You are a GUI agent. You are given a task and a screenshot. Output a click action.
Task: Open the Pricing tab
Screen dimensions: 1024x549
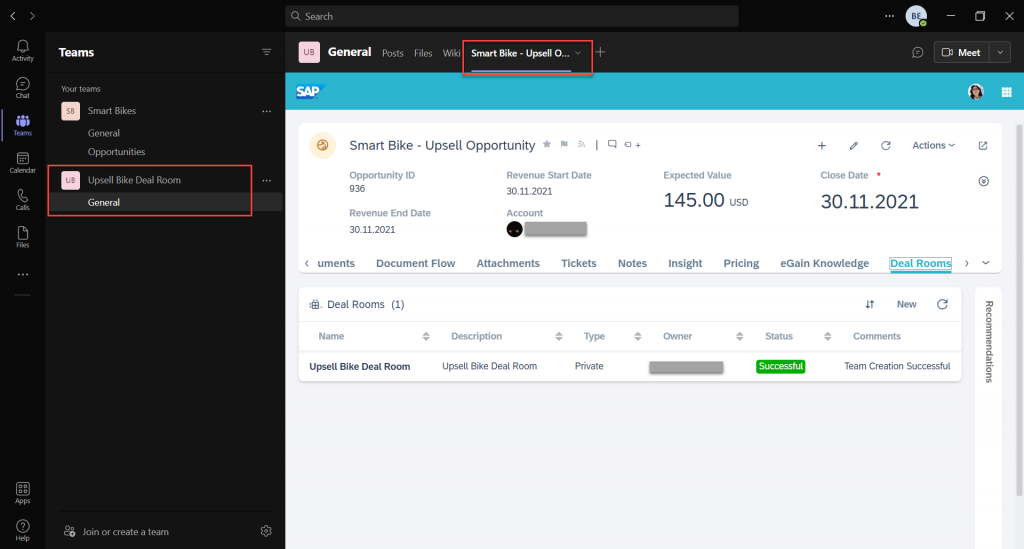coord(741,263)
